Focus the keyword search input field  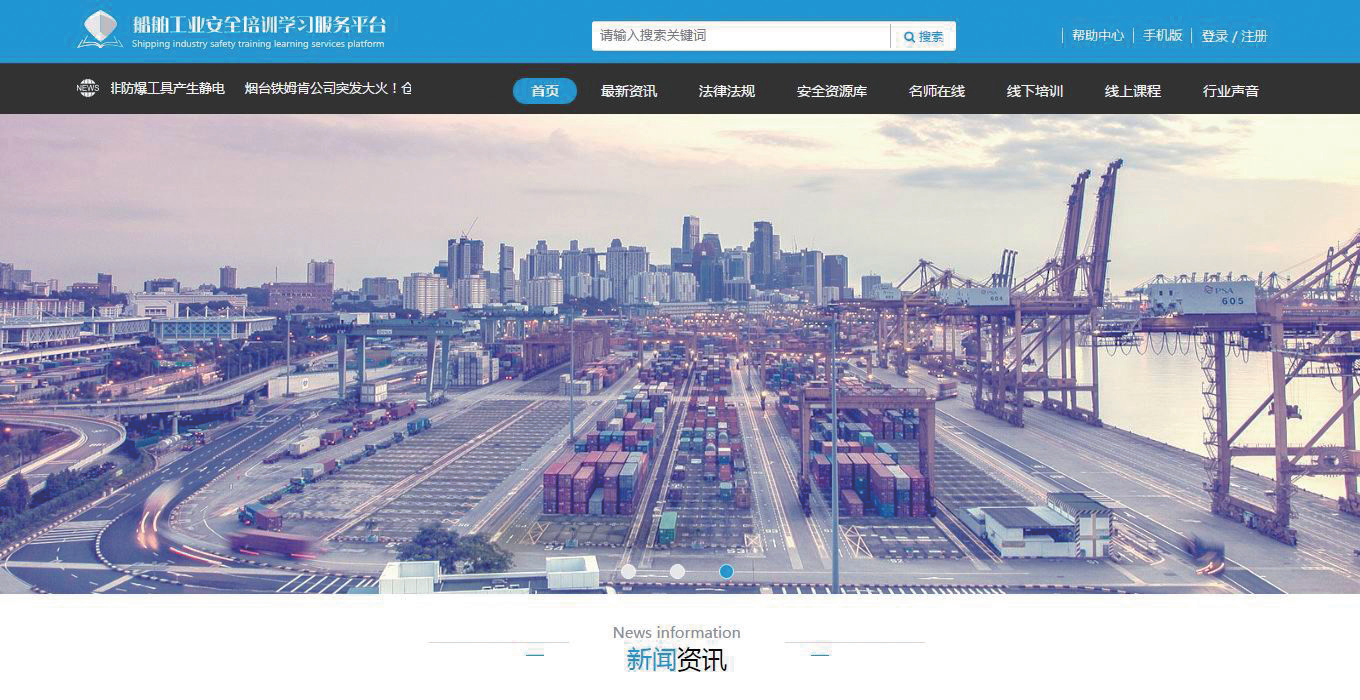(x=741, y=36)
